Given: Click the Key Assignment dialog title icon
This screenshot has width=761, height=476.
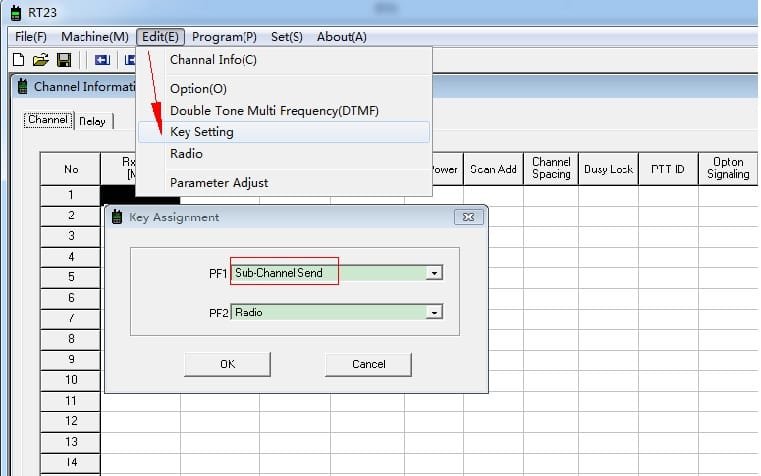Looking at the screenshot, I should 117,217.
